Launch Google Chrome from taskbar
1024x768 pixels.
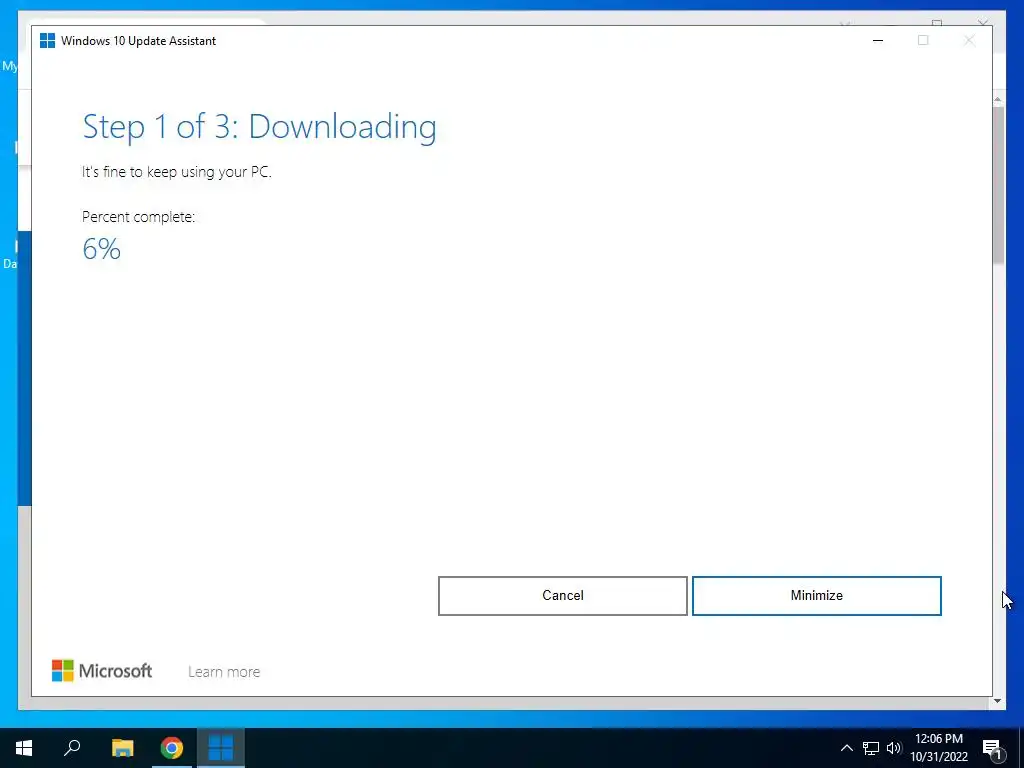pos(172,748)
